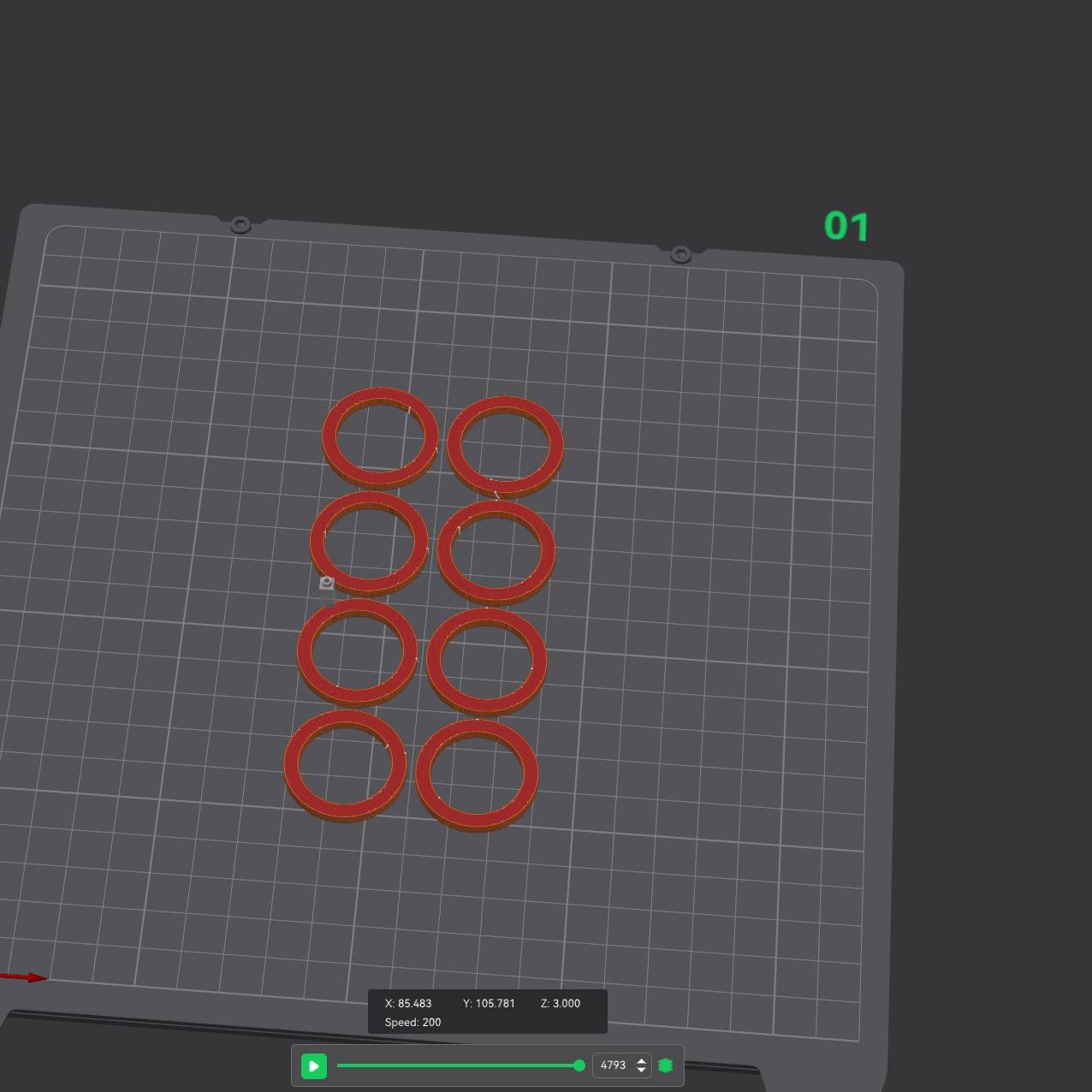Play the G-code toolpath animation
This screenshot has height=1092, width=1092.
314,1066
